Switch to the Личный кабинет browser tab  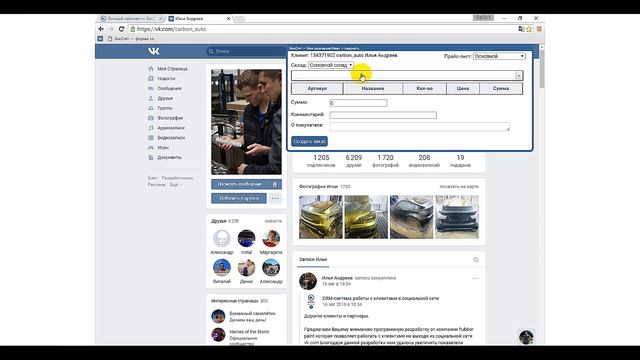click(131, 18)
